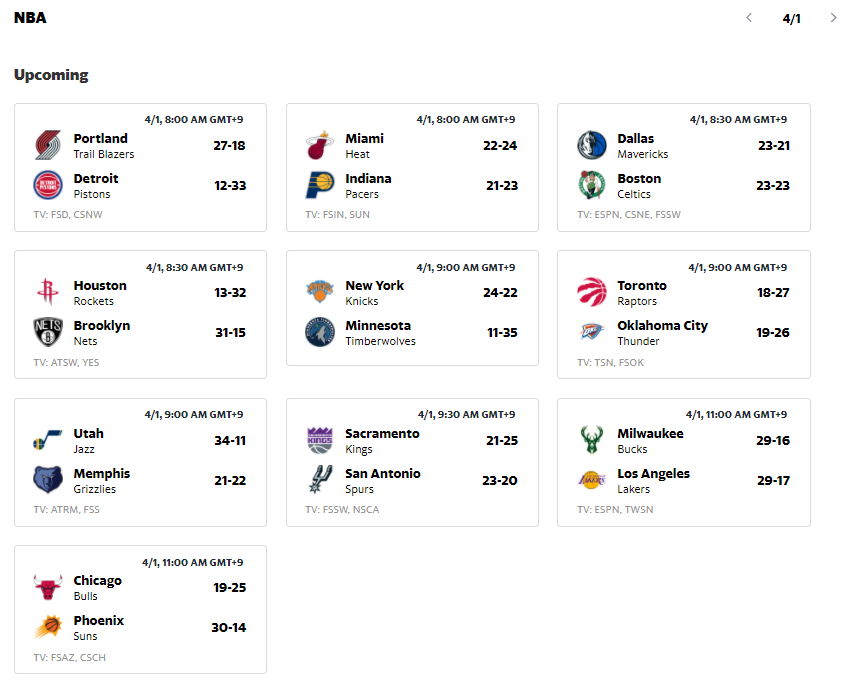Screen dimensions: 846x681
Task: Open the 4/1 date selector
Action: tap(791, 18)
